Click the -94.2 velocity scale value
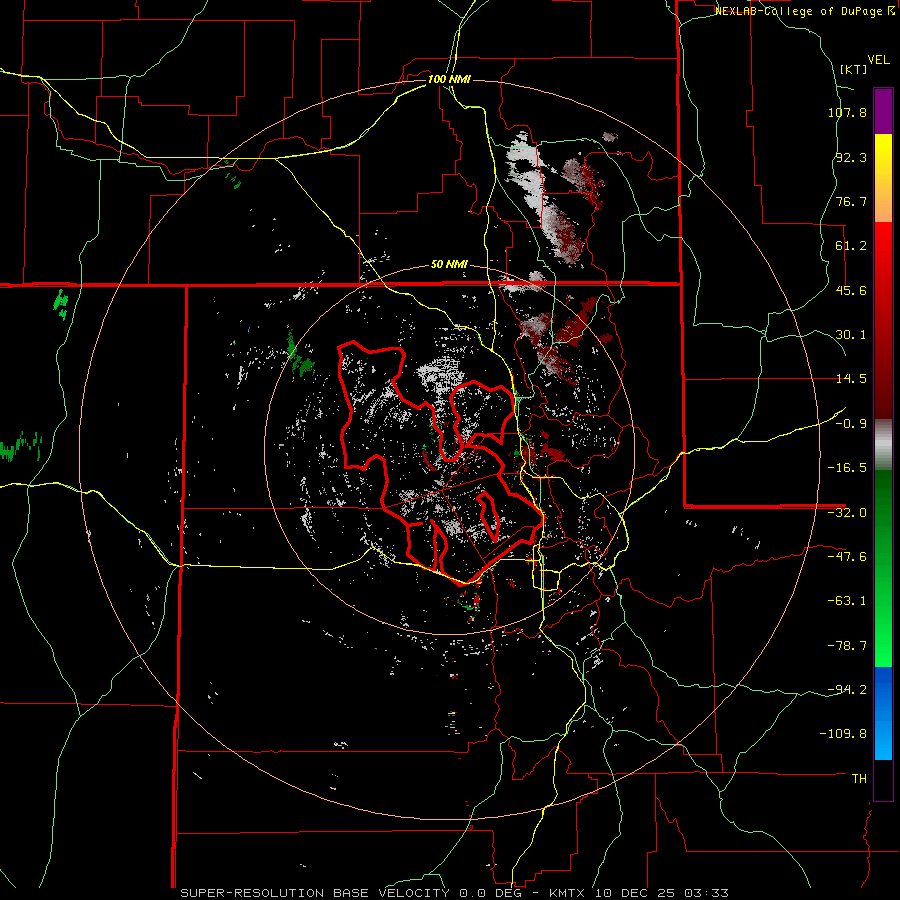The image size is (900, 900). 847,689
